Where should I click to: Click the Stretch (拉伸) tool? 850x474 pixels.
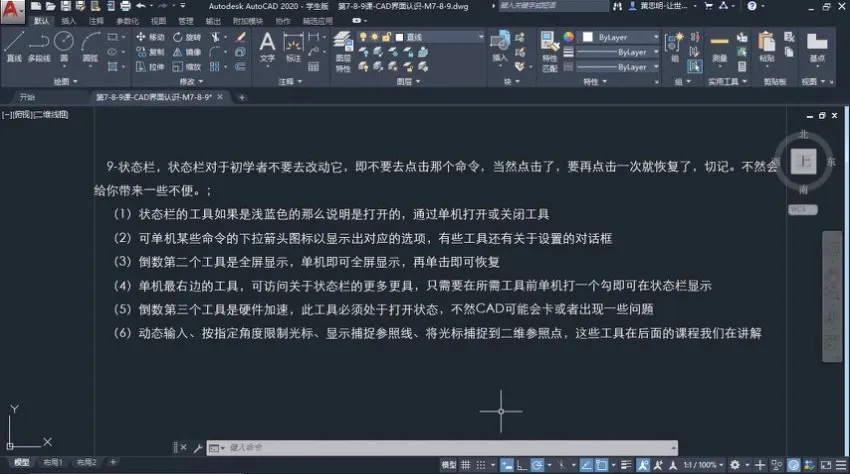coord(150,67)
